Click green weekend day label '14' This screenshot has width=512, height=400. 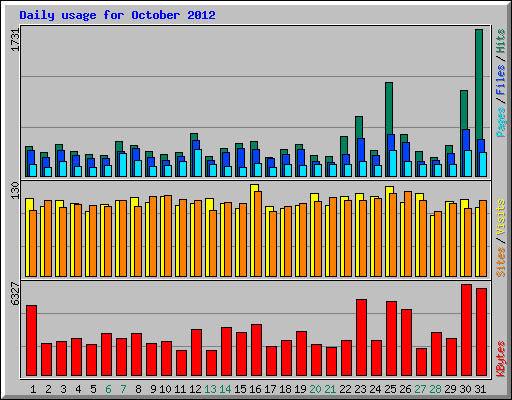(x=225, y=389)
